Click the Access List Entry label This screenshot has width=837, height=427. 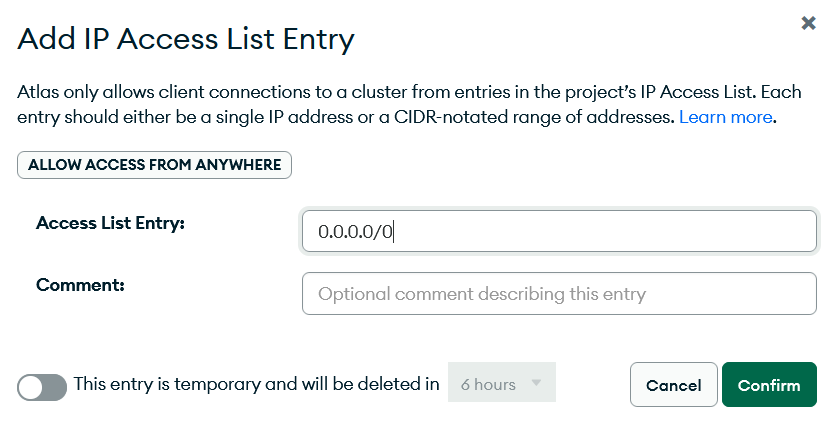click(110, 223)
